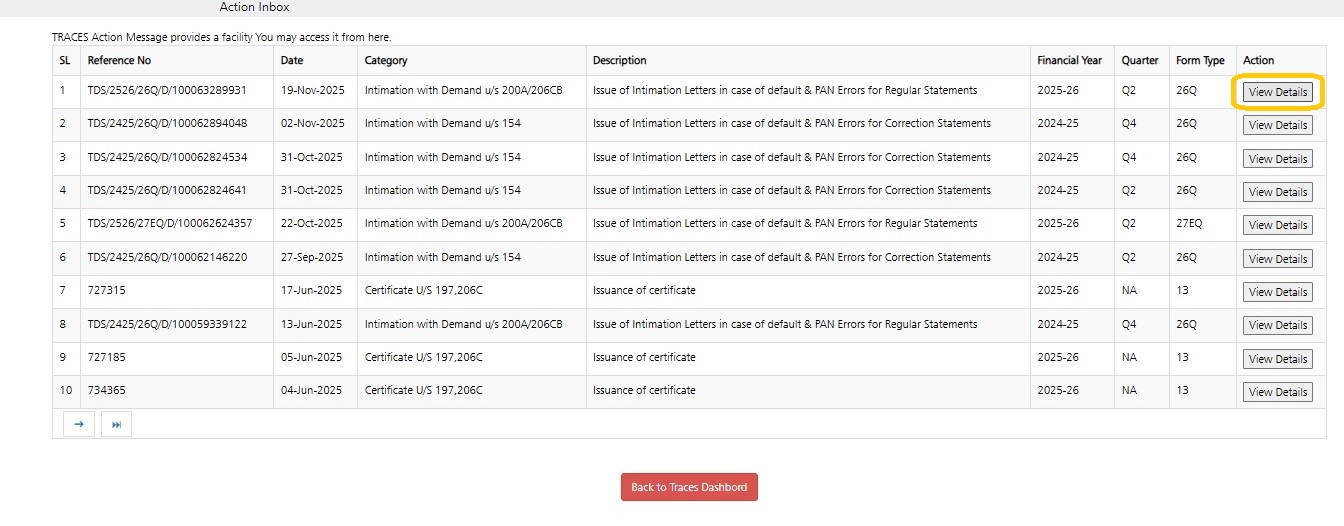Click the Action Inbox heading
1344x526 pixels.
(x=254, y=7)
